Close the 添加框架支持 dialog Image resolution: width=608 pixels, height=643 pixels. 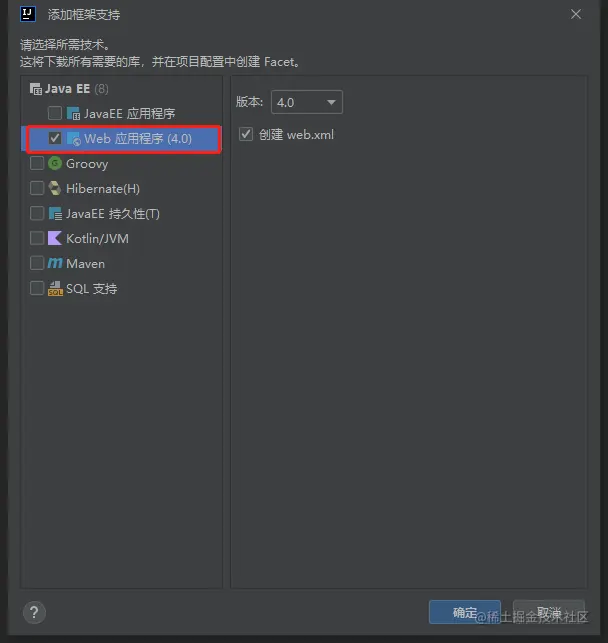point(576,14)
